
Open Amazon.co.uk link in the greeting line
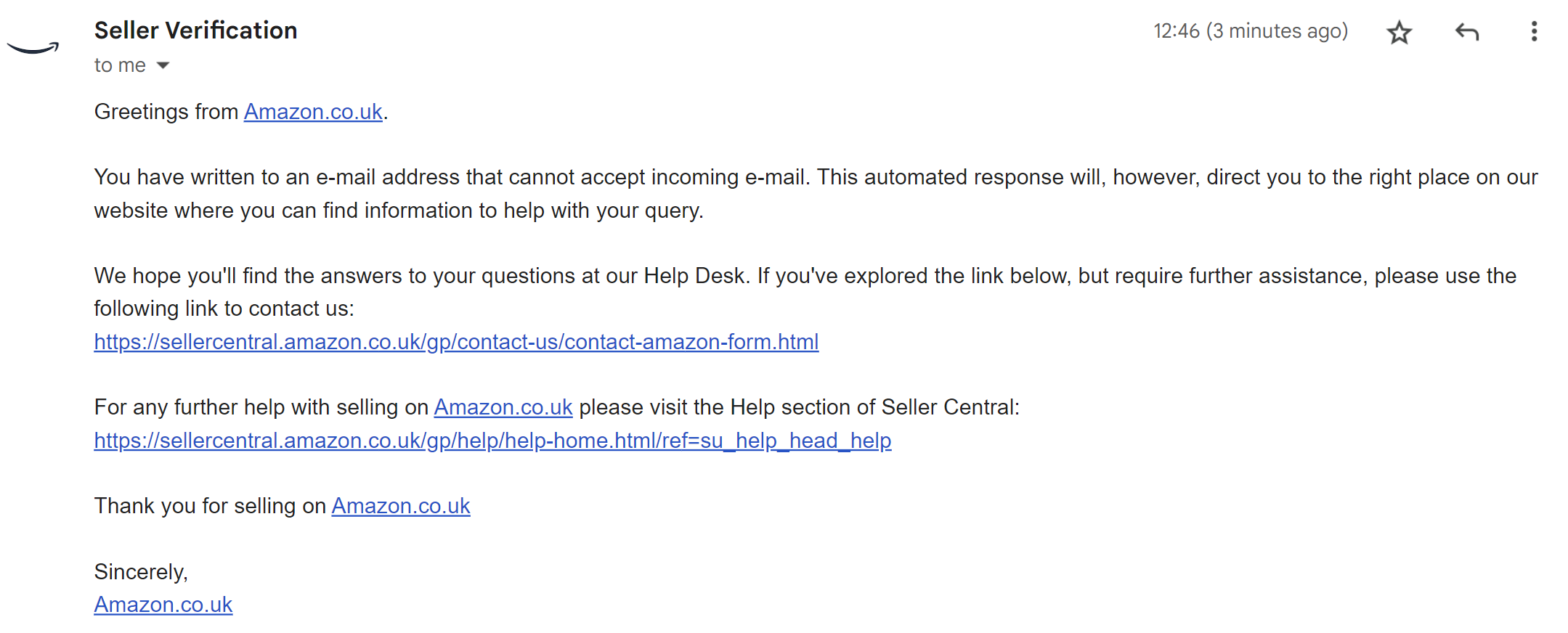313,112
